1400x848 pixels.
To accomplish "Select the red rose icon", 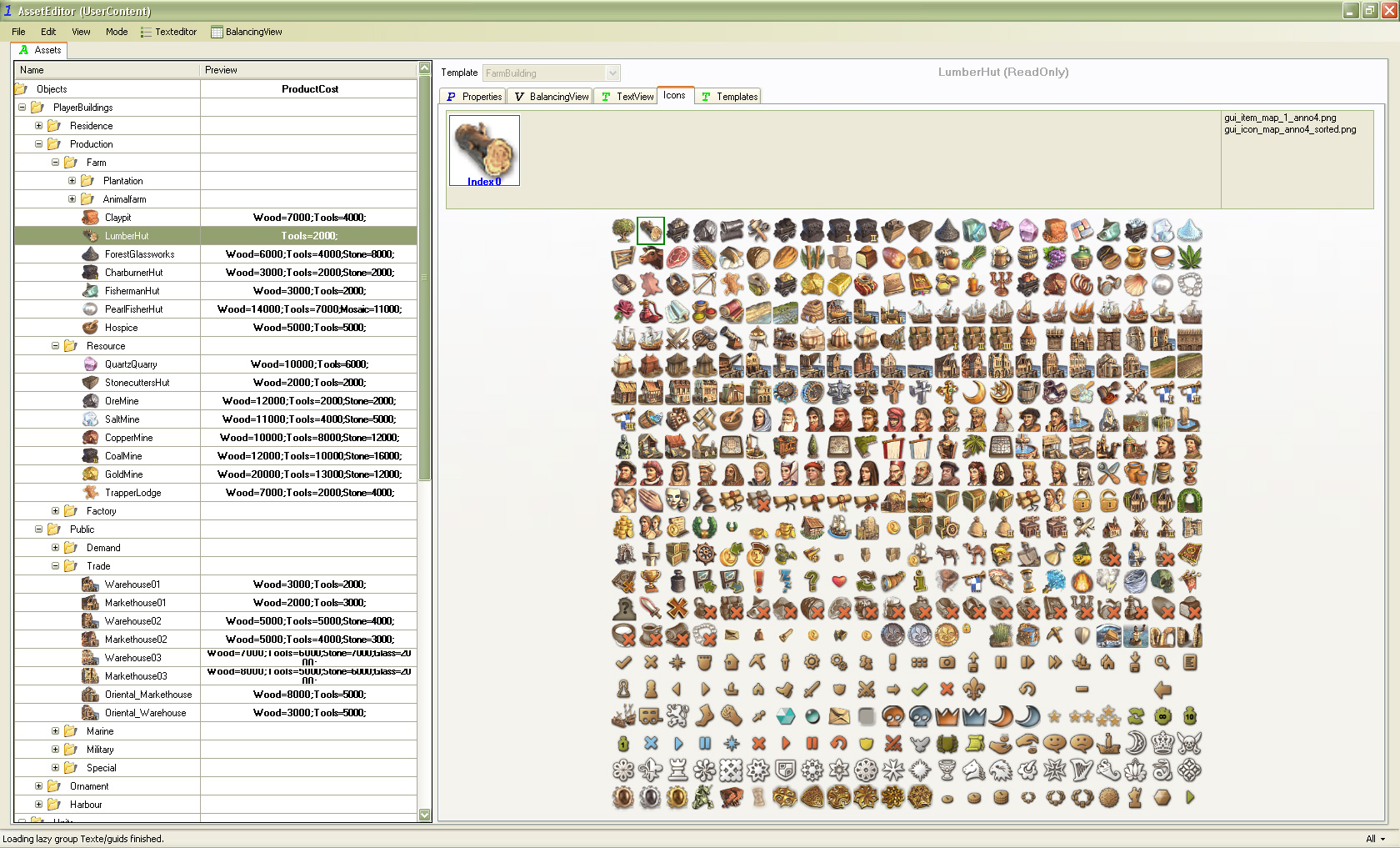I will point(623,311).
